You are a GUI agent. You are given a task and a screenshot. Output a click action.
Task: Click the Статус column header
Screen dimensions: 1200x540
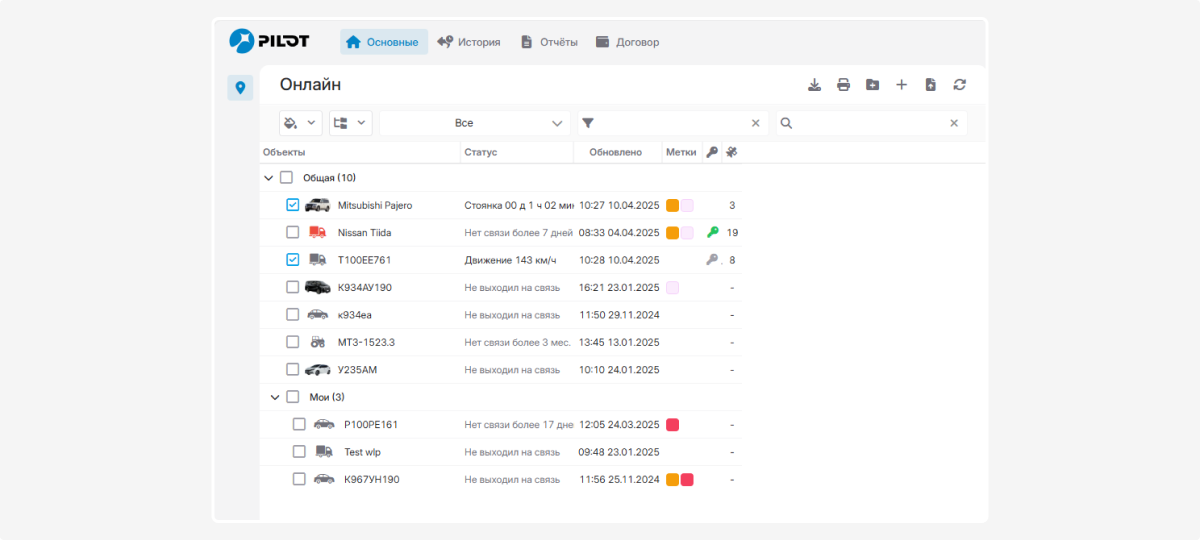pos(481,152)
